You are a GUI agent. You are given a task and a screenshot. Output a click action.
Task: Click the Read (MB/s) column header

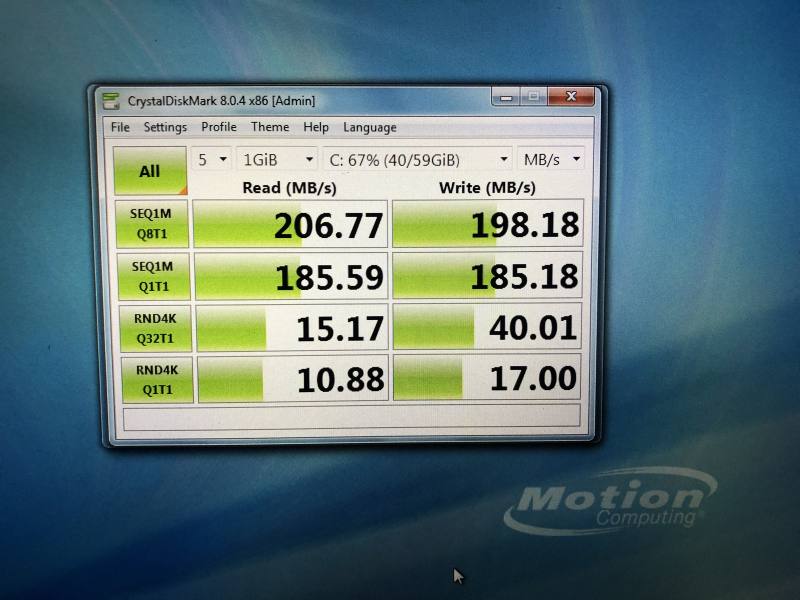[x=289, y=188]
